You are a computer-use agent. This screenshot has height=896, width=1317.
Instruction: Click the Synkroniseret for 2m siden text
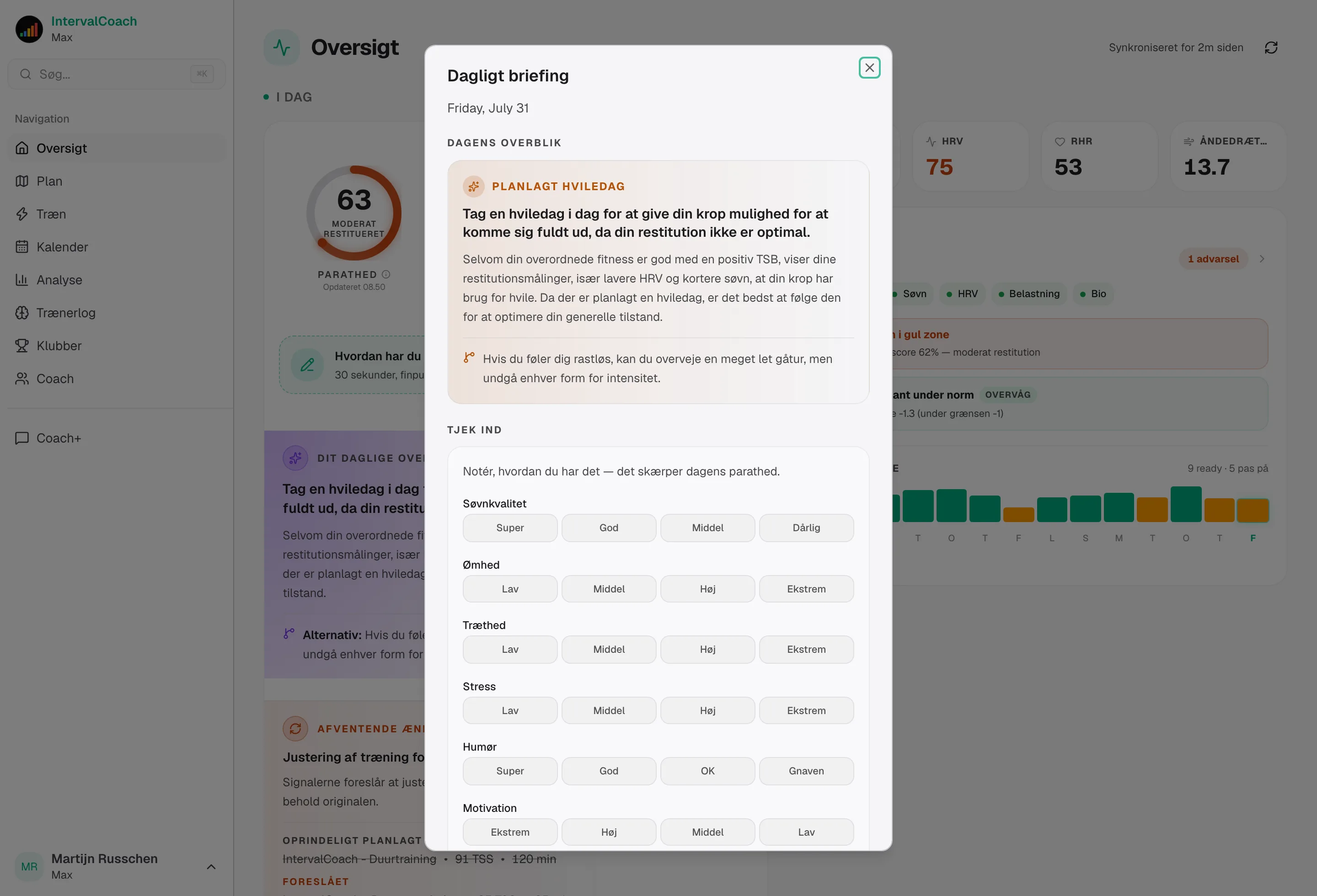[1176, 48]
